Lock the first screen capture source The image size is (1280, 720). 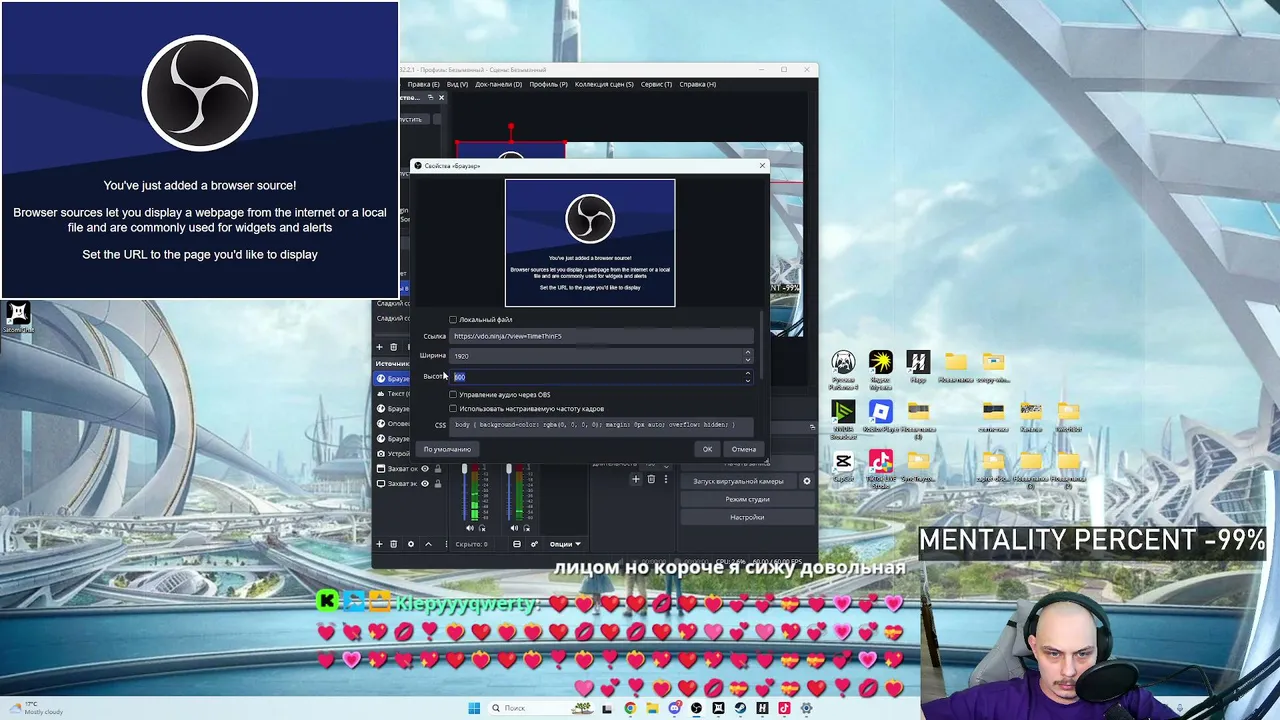(x=438, y=468)
